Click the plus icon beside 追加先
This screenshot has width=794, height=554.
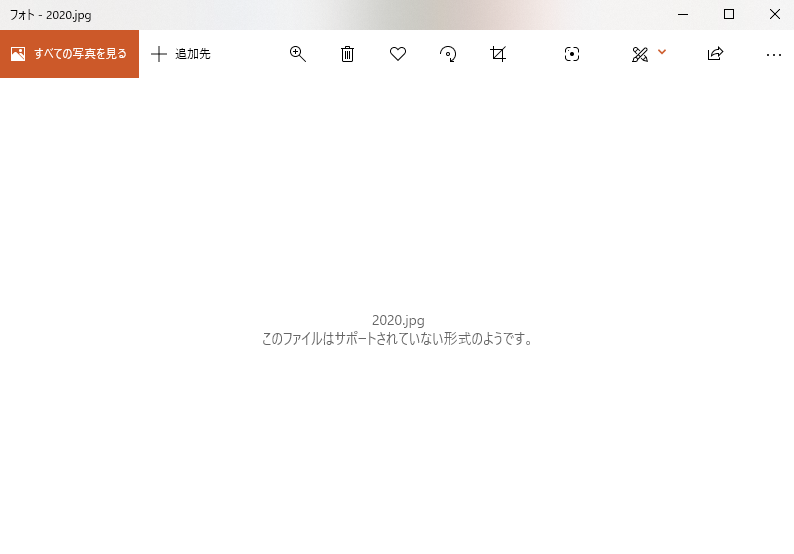pyautogui.click(x=159, y=54)
